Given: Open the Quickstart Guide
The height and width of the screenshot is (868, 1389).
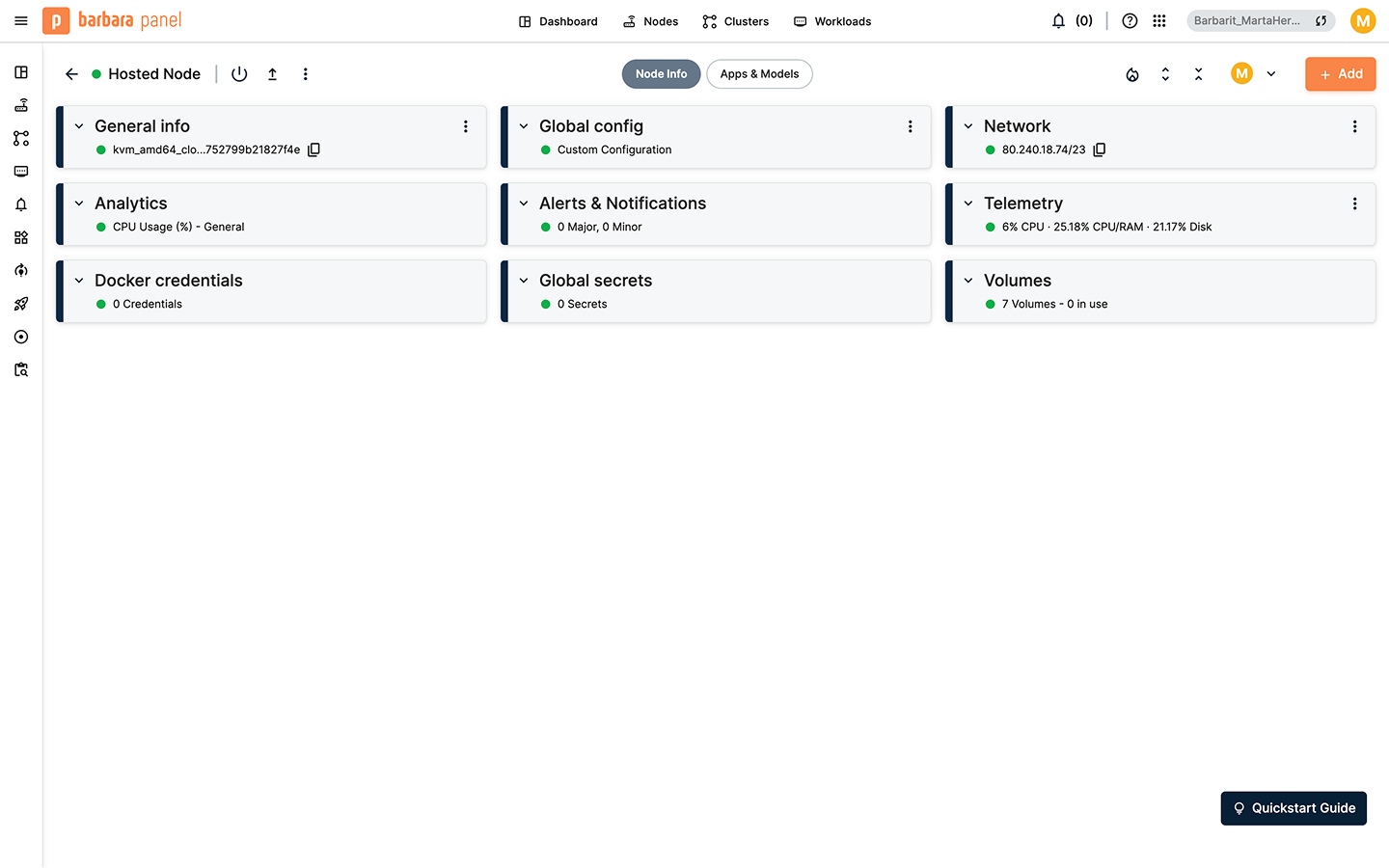Looking at the screenshot, I should [1293, 808].
